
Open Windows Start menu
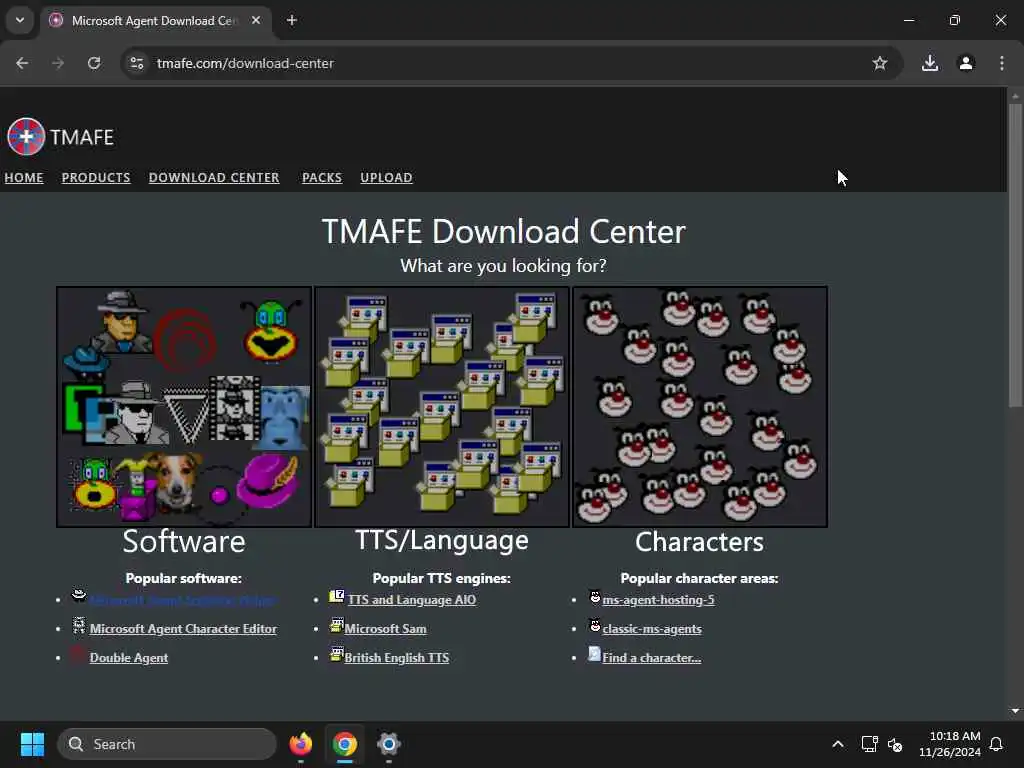(32, 744)
